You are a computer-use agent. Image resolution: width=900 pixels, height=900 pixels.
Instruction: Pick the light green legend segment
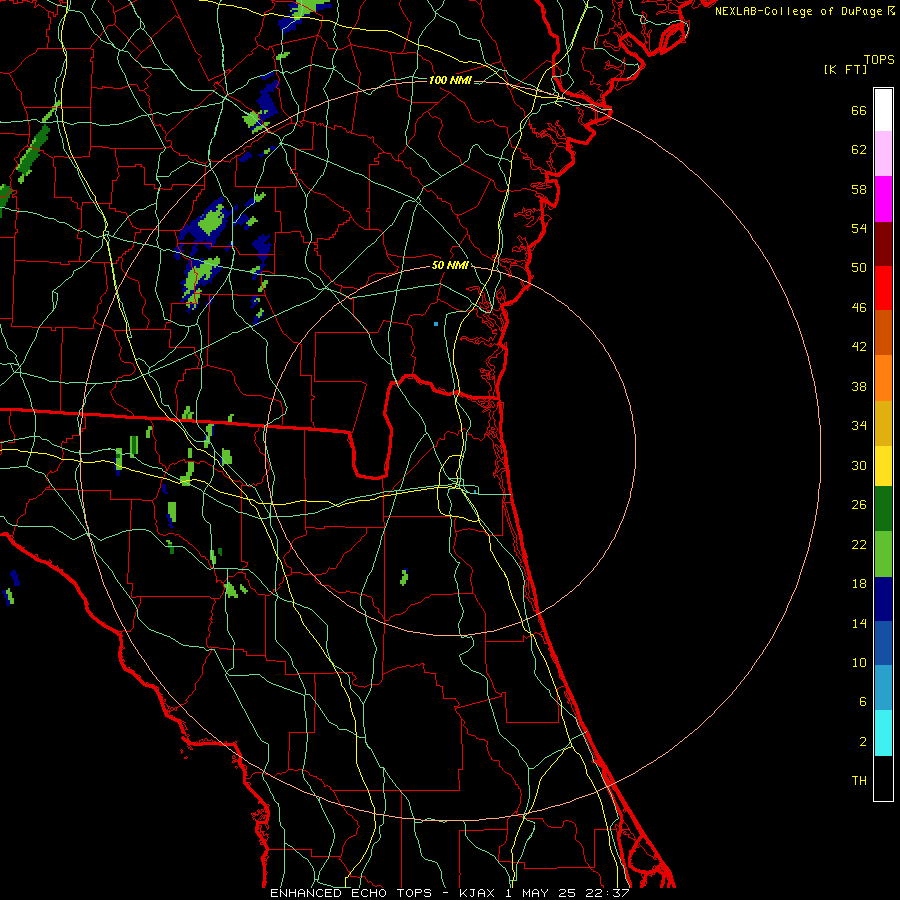883,554
